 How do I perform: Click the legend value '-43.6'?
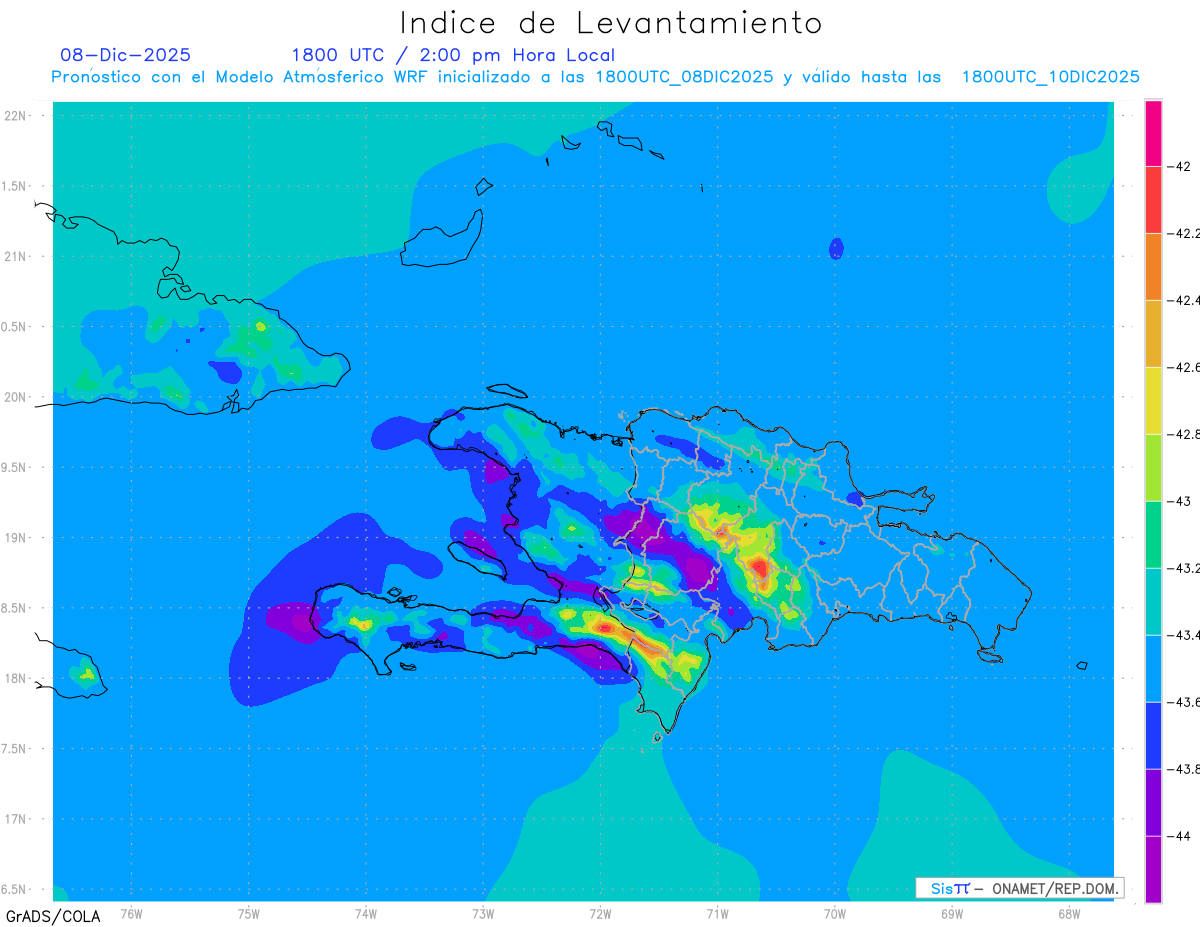click(x=1185, y=702)
